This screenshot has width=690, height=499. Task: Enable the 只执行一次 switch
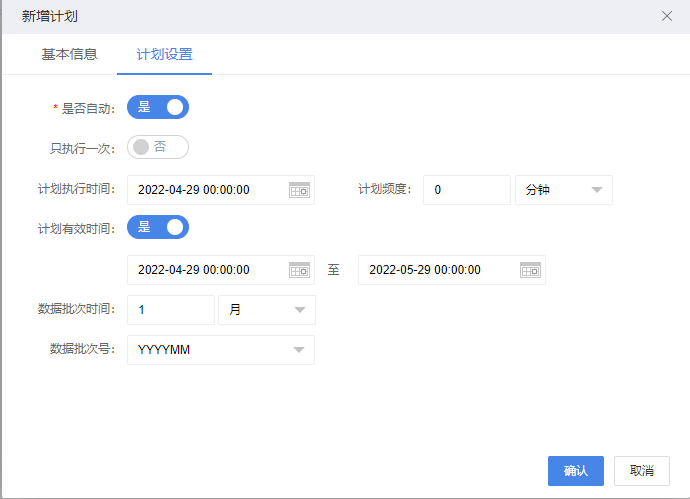(x=158, y=147)
